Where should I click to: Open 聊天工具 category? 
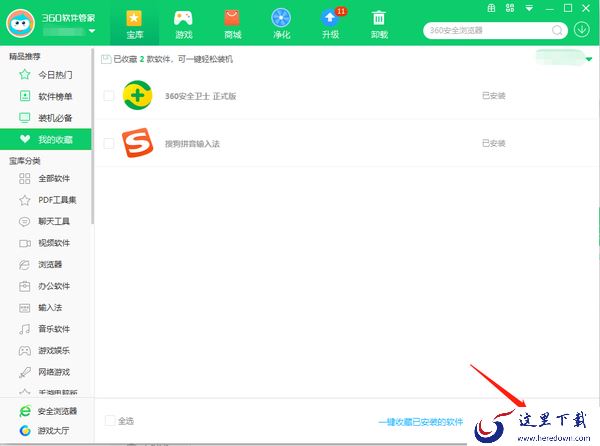46,221
